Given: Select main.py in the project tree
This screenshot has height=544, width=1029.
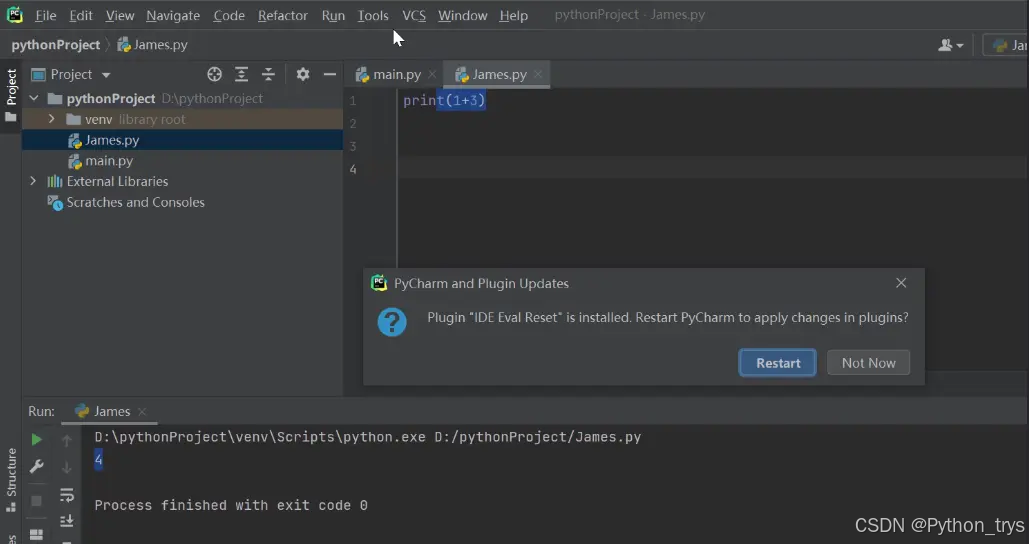Looking at the screenshot, I should pyautogui.click(x=182, y=161).
